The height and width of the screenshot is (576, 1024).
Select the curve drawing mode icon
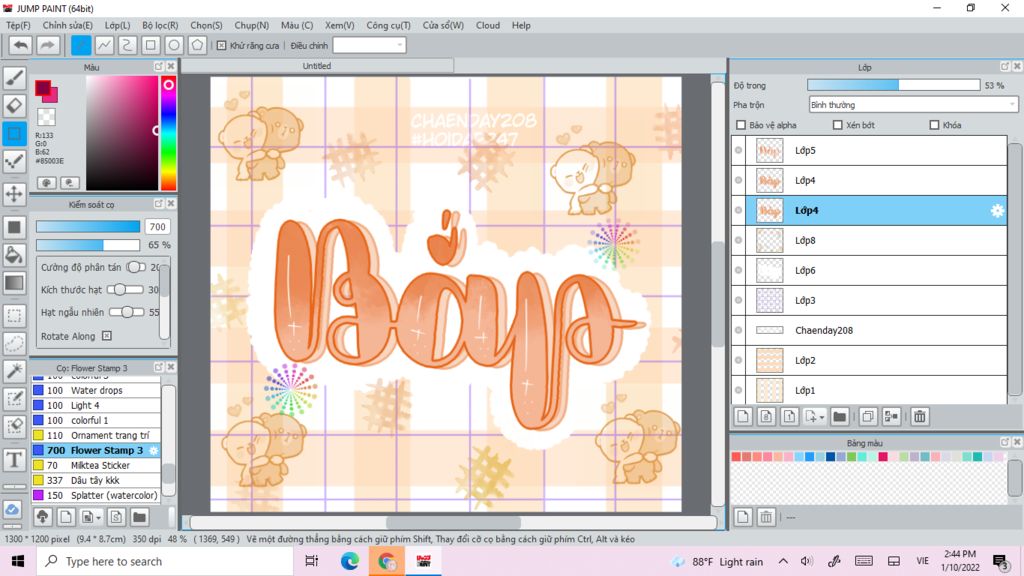(x=127, y=45)
